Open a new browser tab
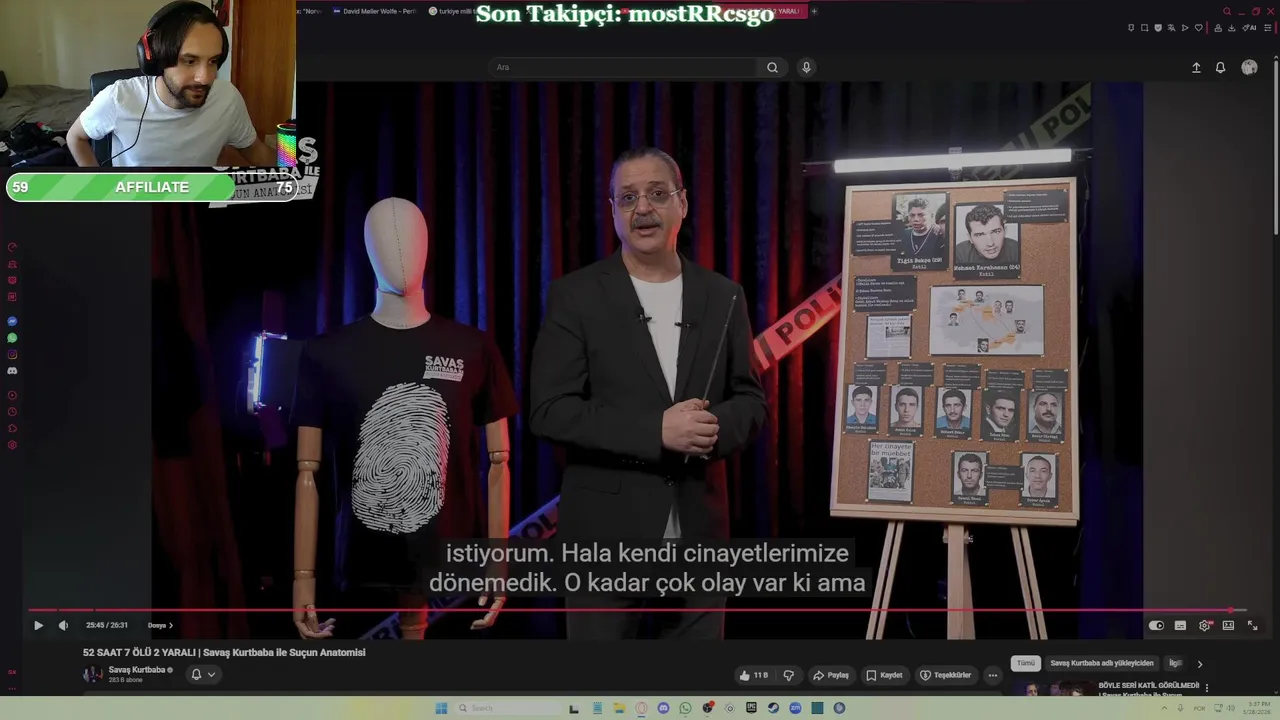Image resolution: width=1280 pixels, height=720 pixels. pos(814,11)
